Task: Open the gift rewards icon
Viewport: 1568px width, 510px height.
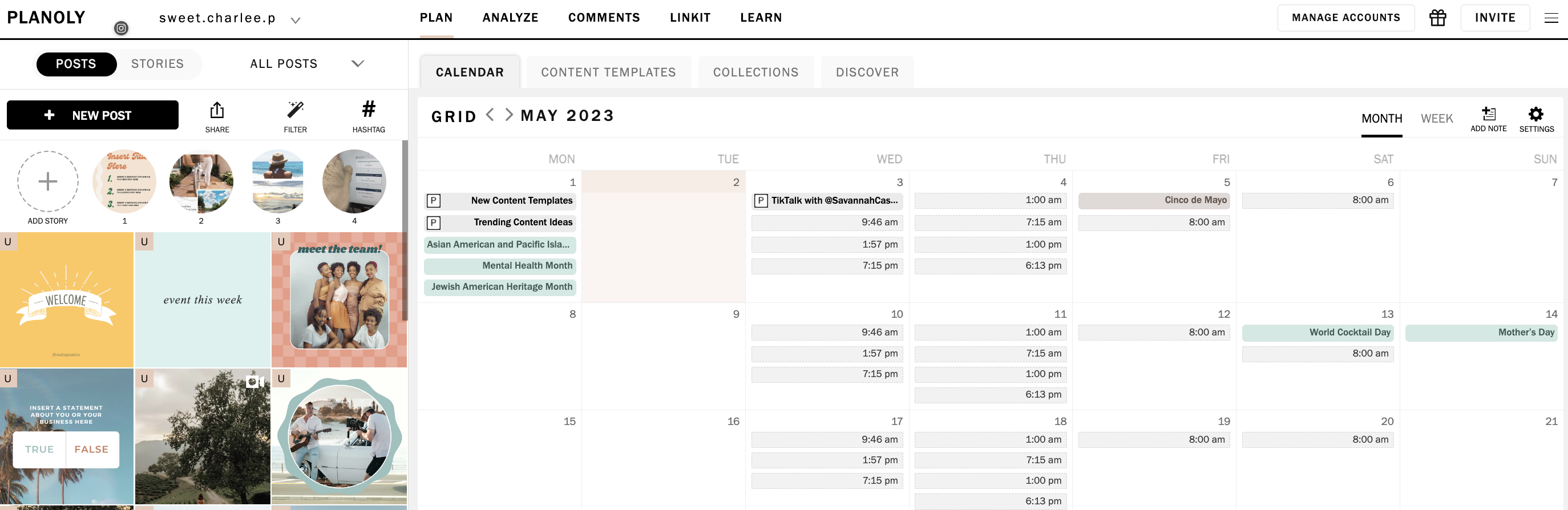Action: coord(1437,18)
